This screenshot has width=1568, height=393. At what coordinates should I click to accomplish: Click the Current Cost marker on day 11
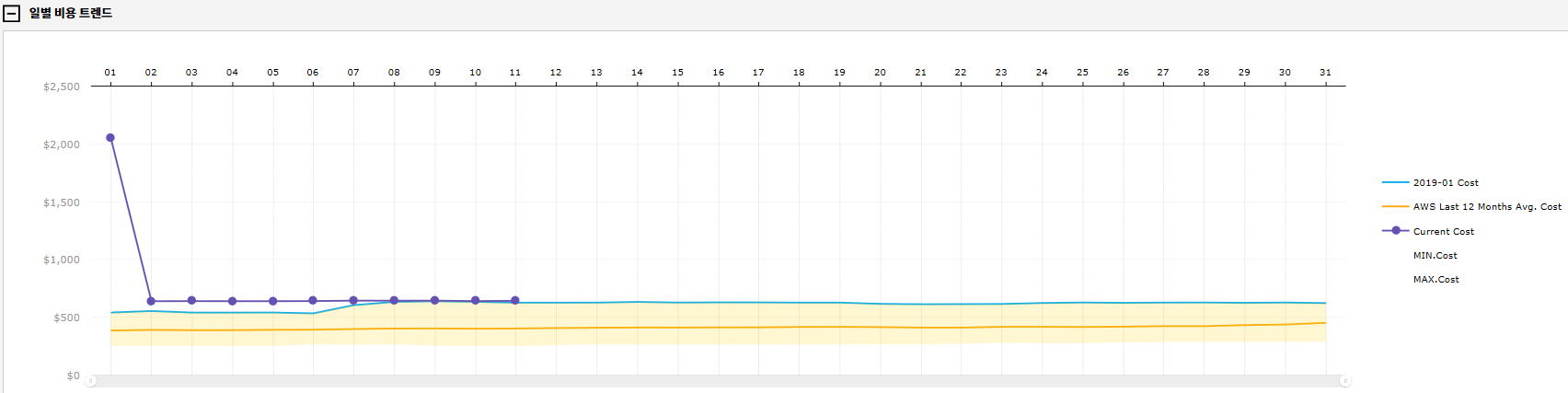(x=515, y=301)
